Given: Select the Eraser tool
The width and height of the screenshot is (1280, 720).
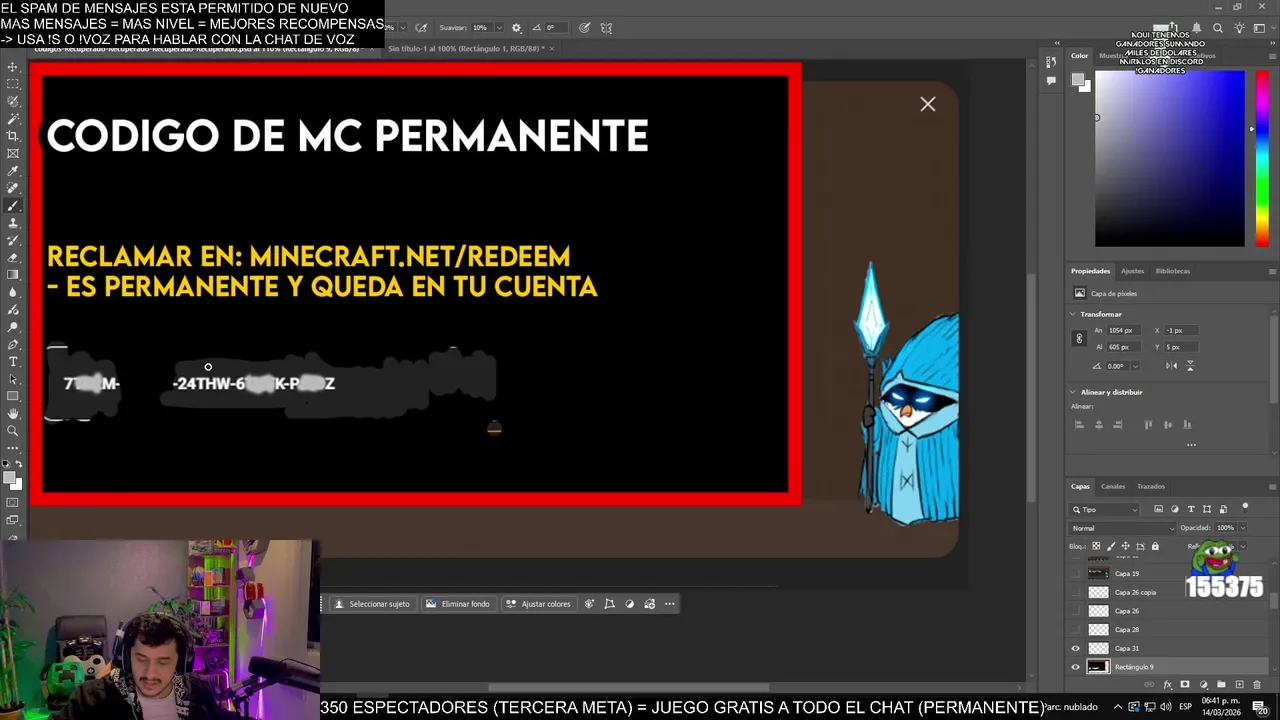Looking at the screenshot, I should point(13,257).
